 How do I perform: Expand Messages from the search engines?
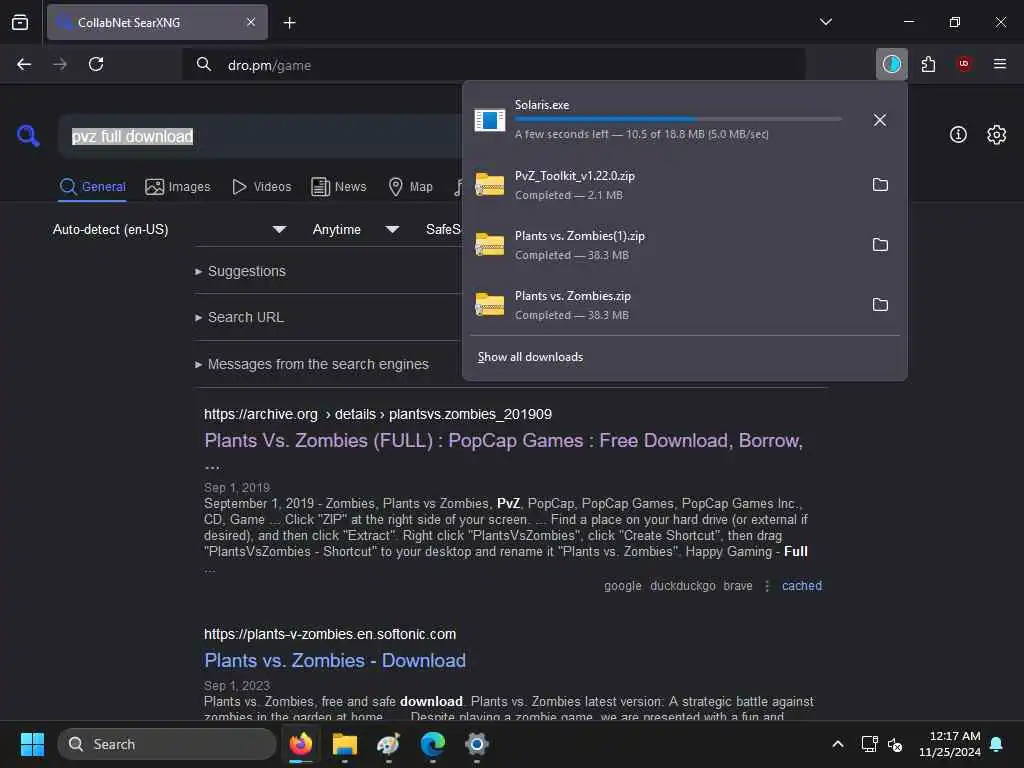click(312, 364)
